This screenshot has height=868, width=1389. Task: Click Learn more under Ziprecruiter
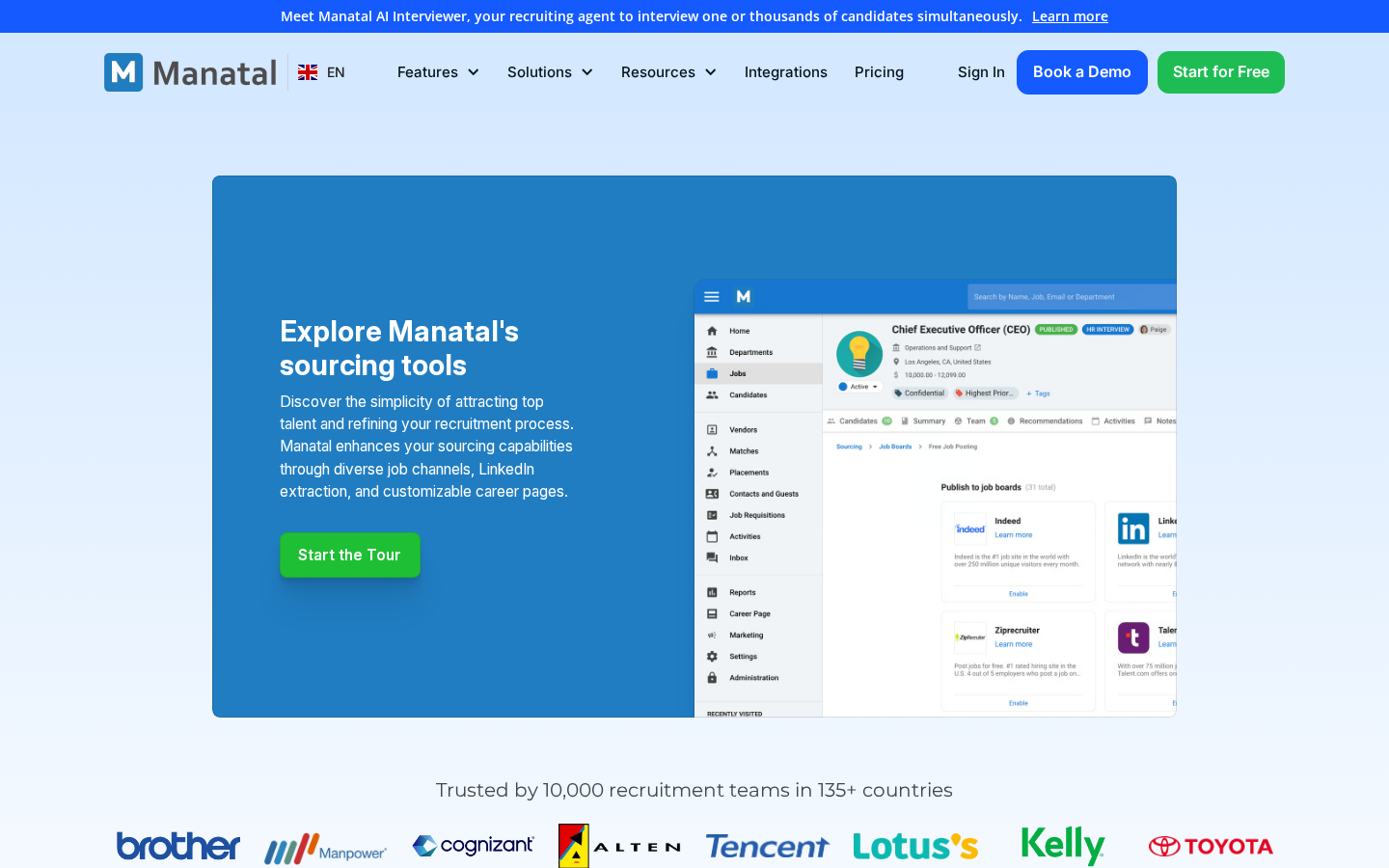tap(1014, 644)
